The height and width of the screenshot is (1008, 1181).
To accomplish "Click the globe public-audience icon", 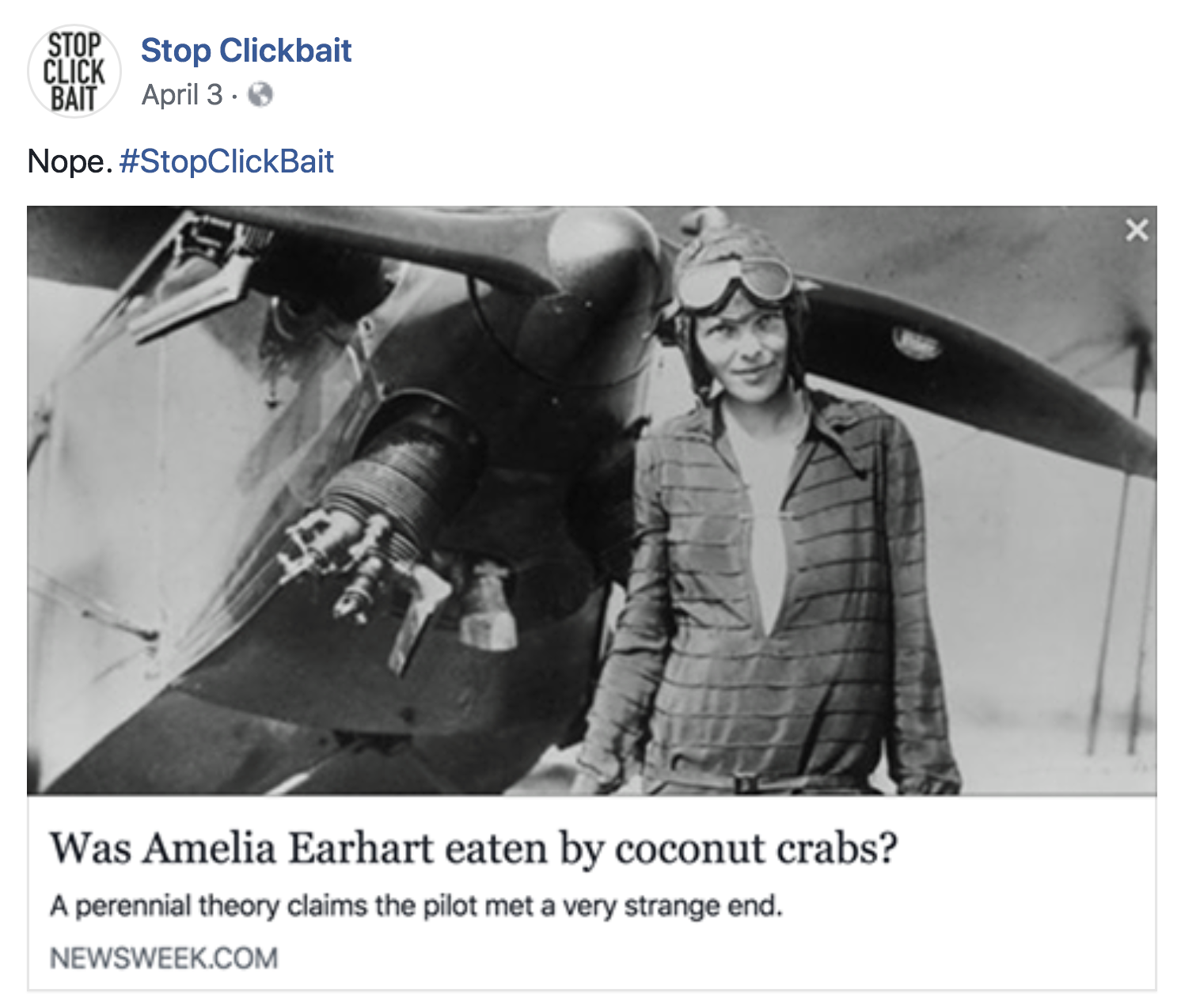I will pos(260,95).
